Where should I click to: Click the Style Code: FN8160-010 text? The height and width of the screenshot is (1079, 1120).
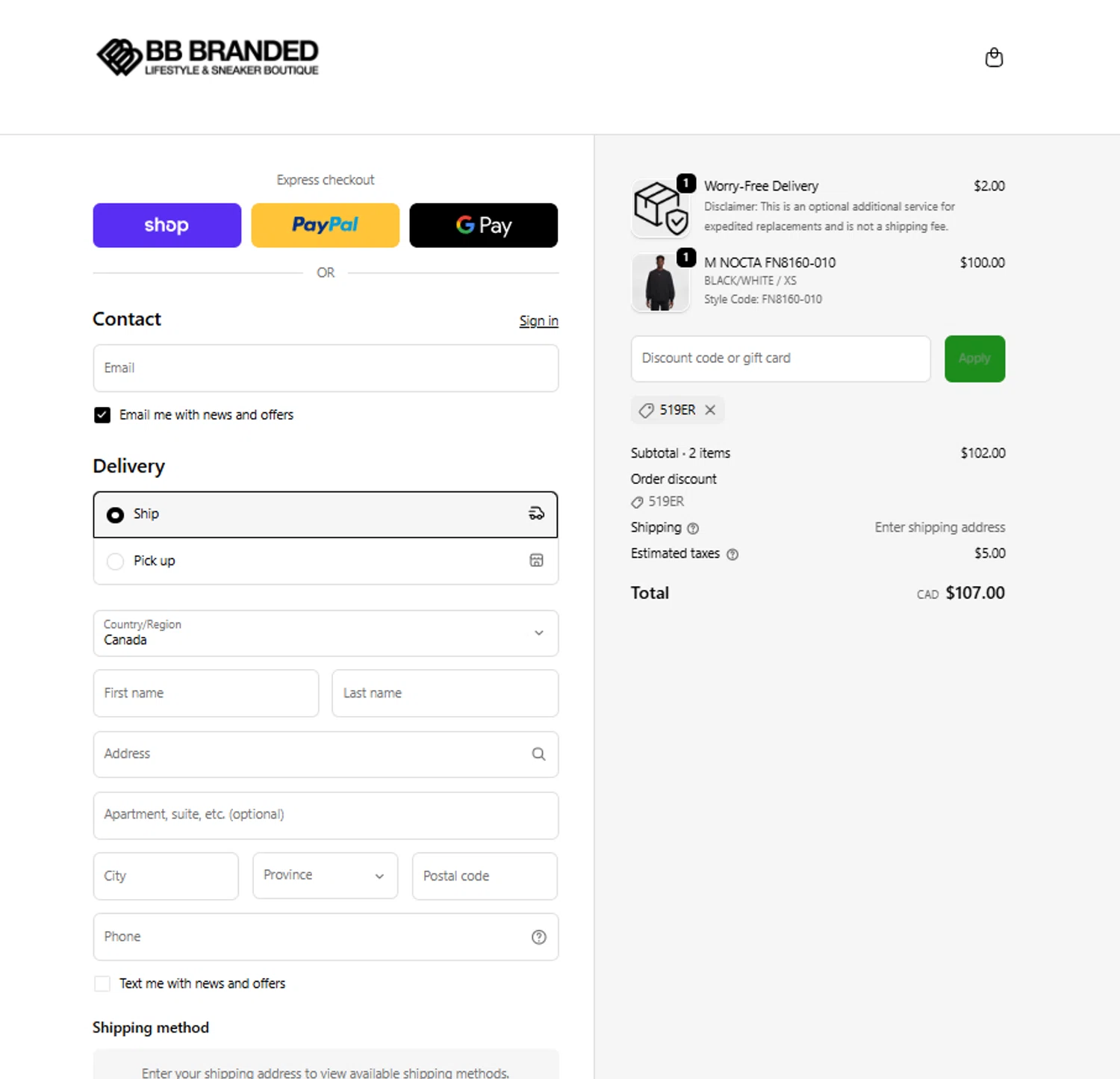coord(763,299)
